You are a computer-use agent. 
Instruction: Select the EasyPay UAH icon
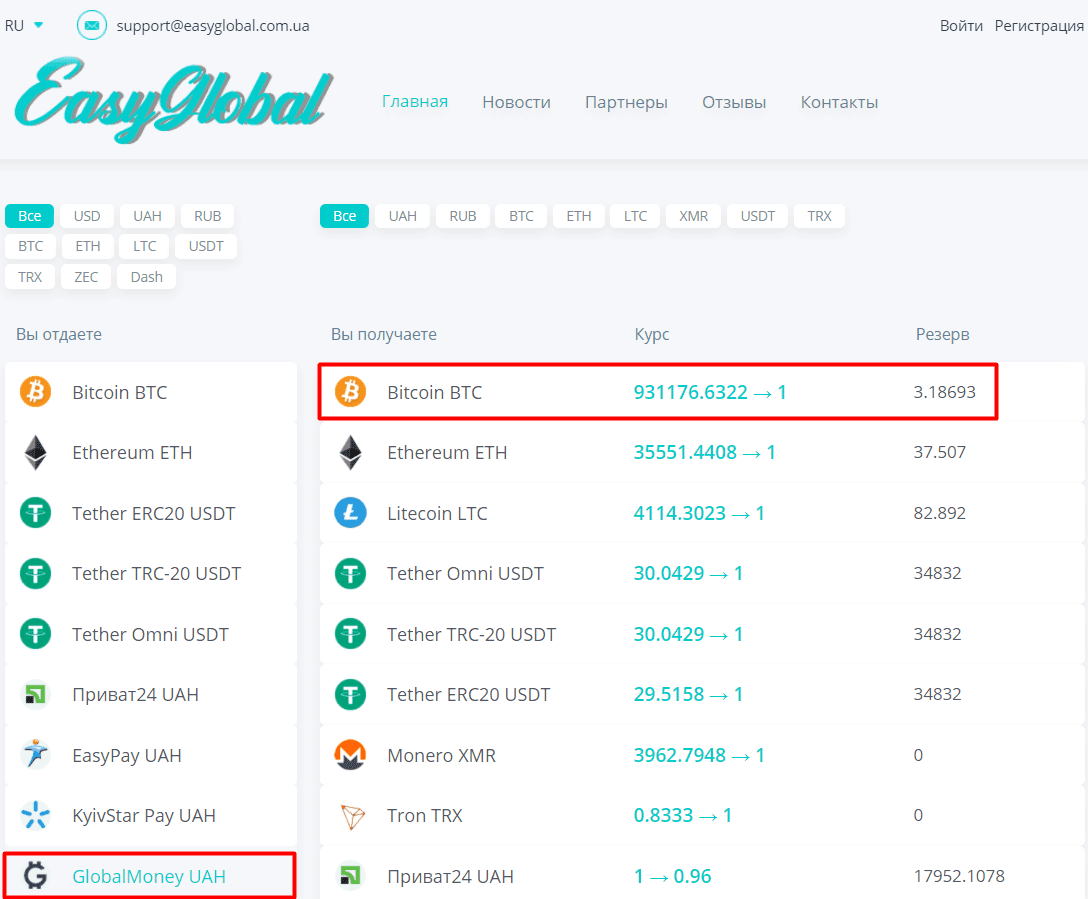coord(35,755)
